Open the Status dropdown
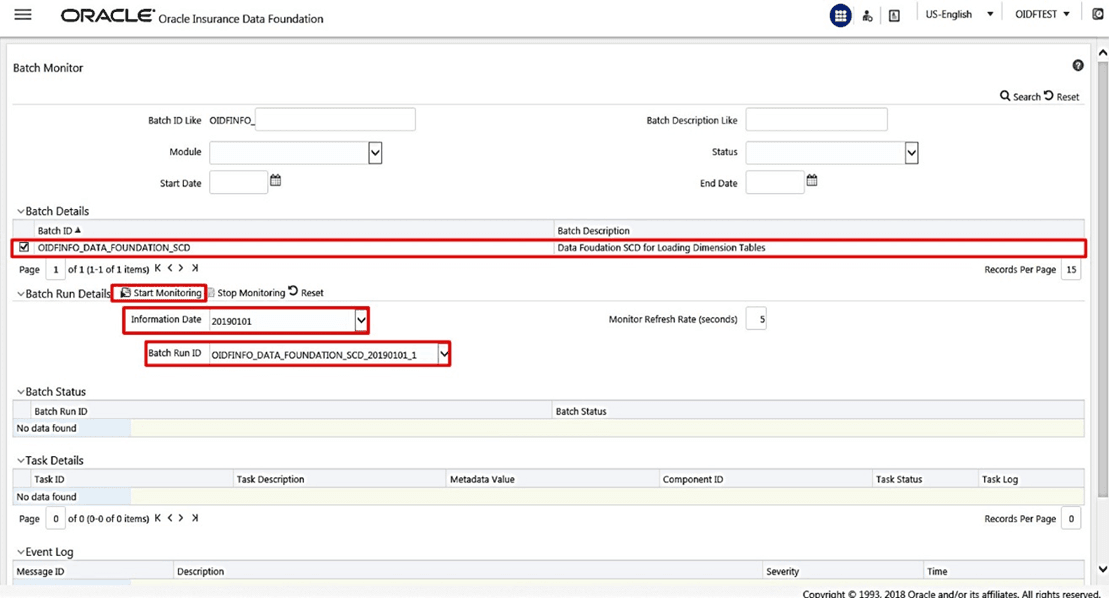The height and width of the screenshot is (598, 1109). click(912, 153)
